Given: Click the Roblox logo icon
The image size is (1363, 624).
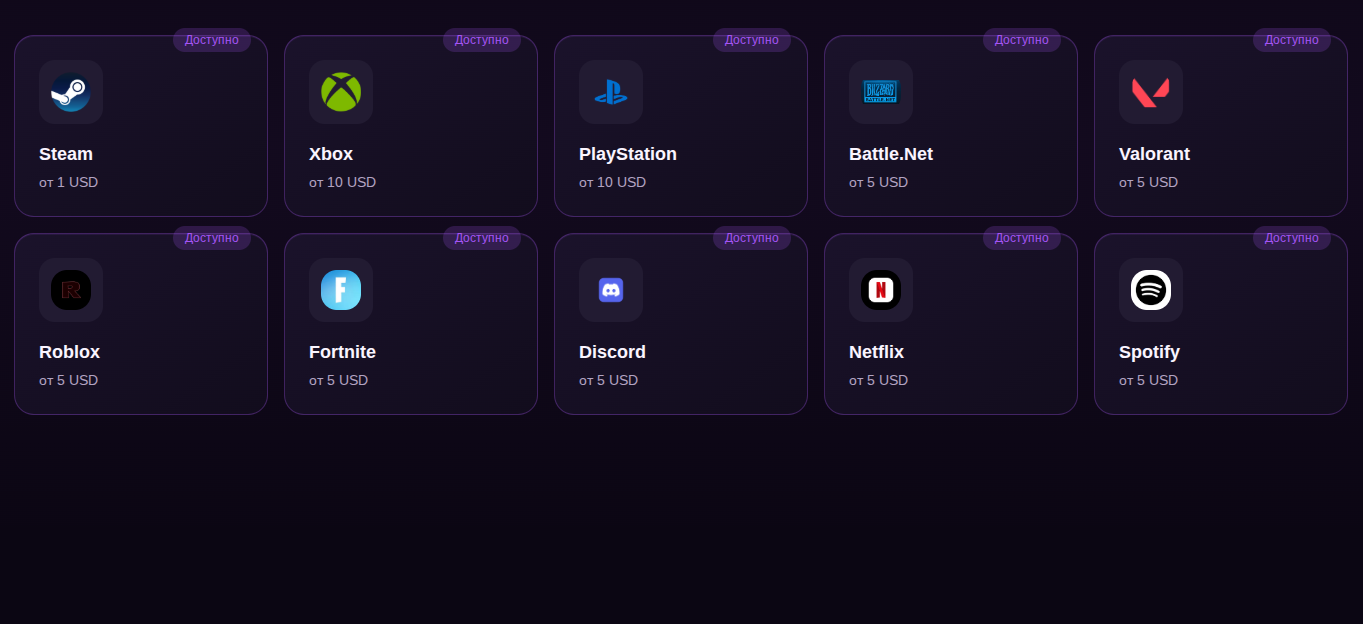Looking at the screenshot, I should click(71, 290).
